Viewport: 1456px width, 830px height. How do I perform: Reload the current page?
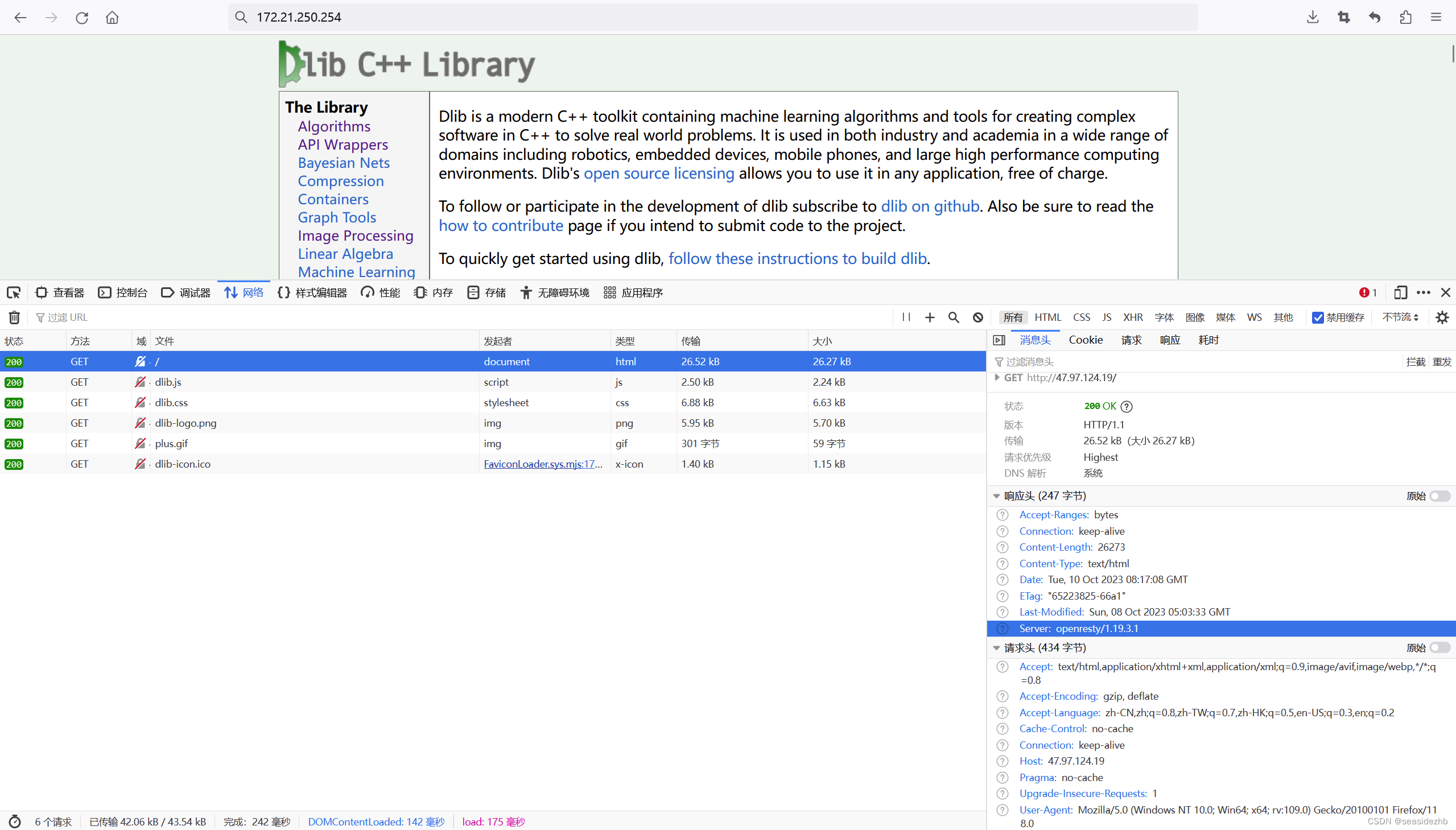81,17
